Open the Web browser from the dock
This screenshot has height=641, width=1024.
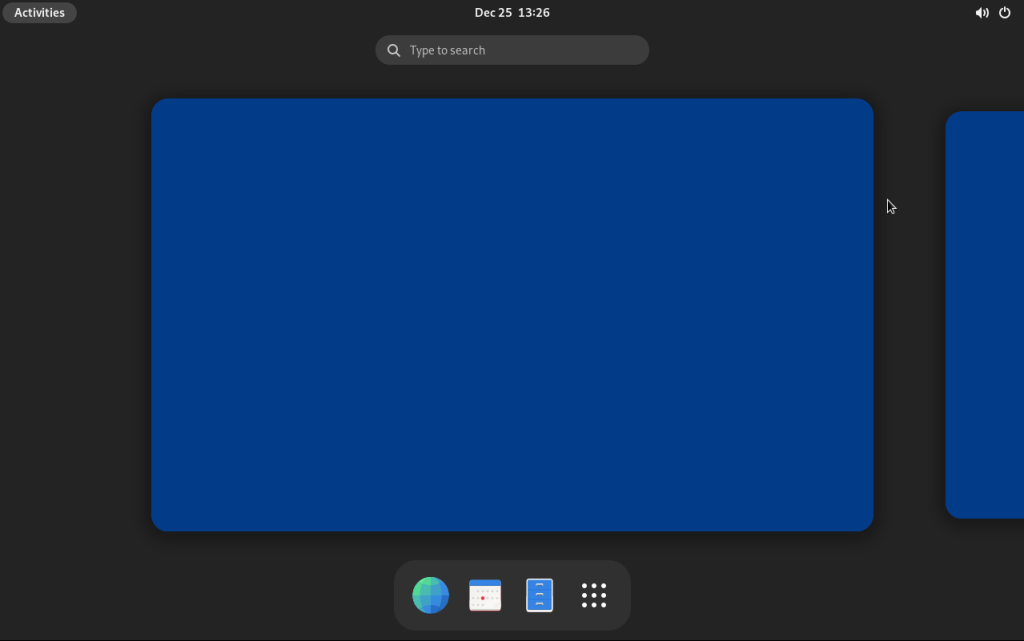coord(430,594)
